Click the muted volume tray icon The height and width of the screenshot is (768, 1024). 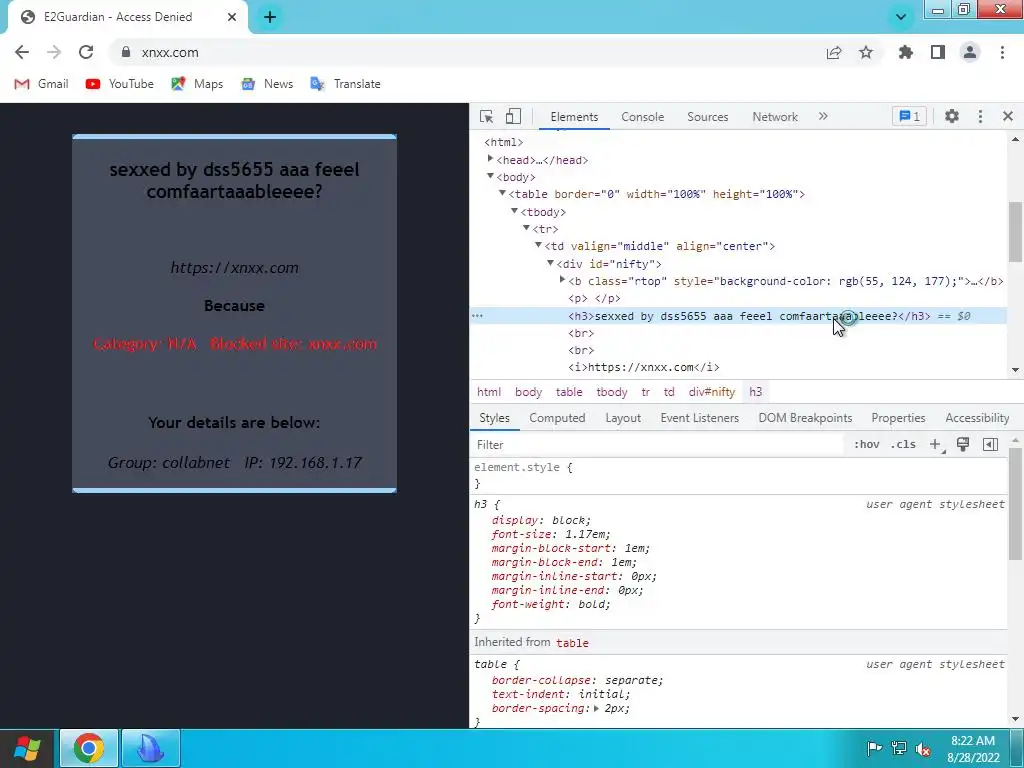923,748
